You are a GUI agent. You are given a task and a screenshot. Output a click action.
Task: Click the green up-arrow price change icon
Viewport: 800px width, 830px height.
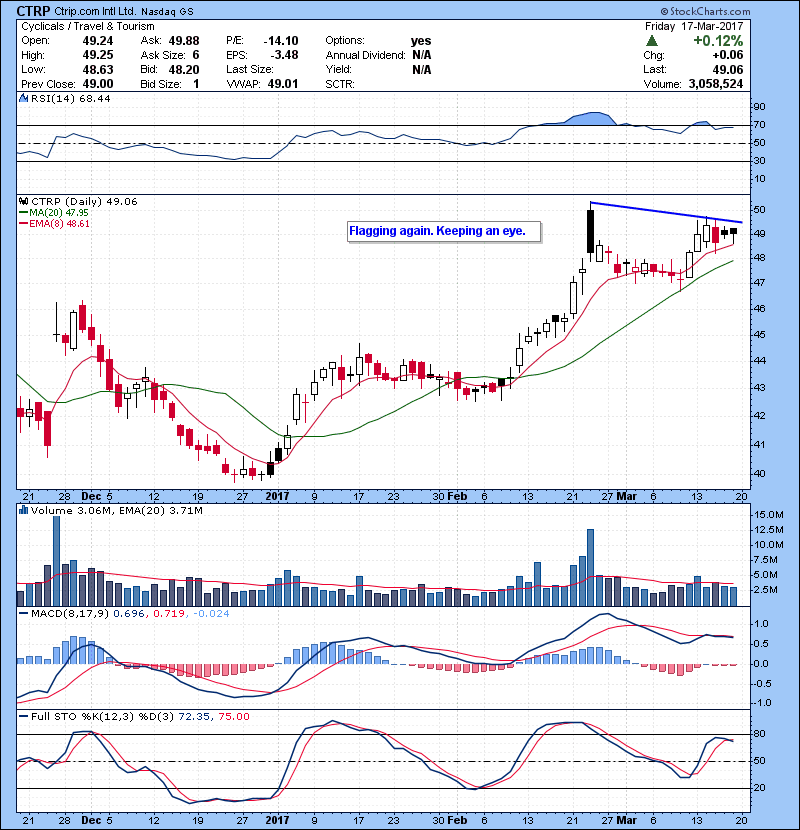point(651,40)
